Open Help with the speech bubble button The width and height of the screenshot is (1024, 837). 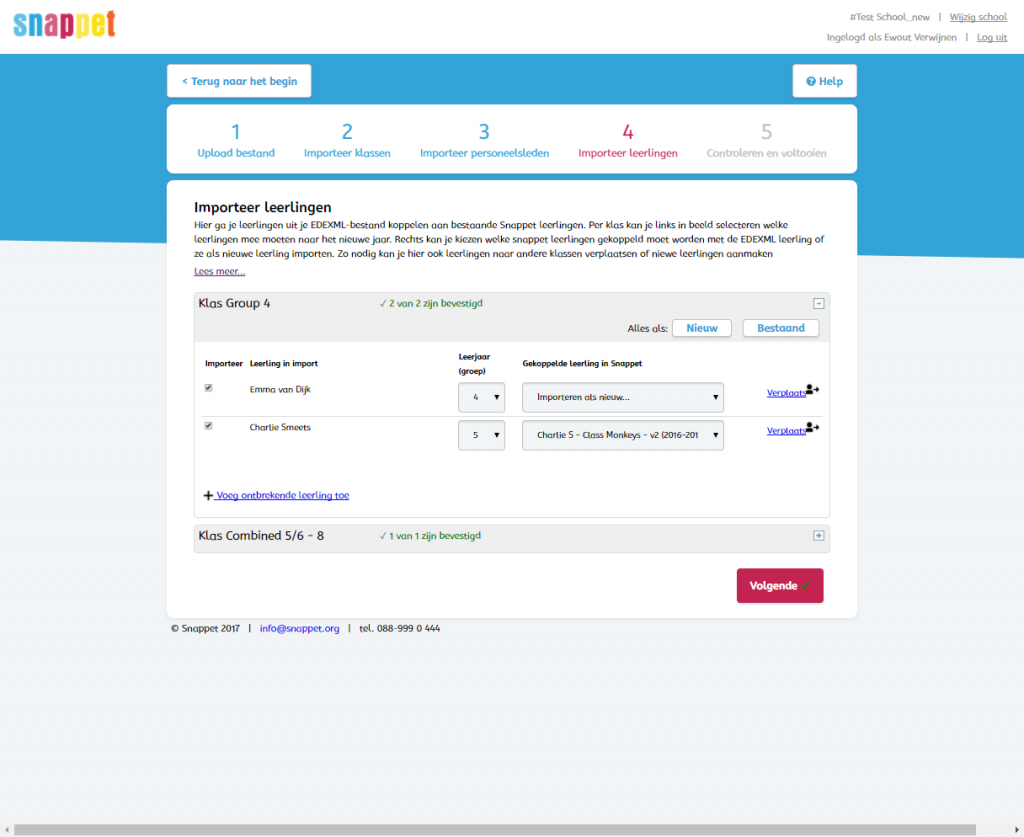point(824,81)
